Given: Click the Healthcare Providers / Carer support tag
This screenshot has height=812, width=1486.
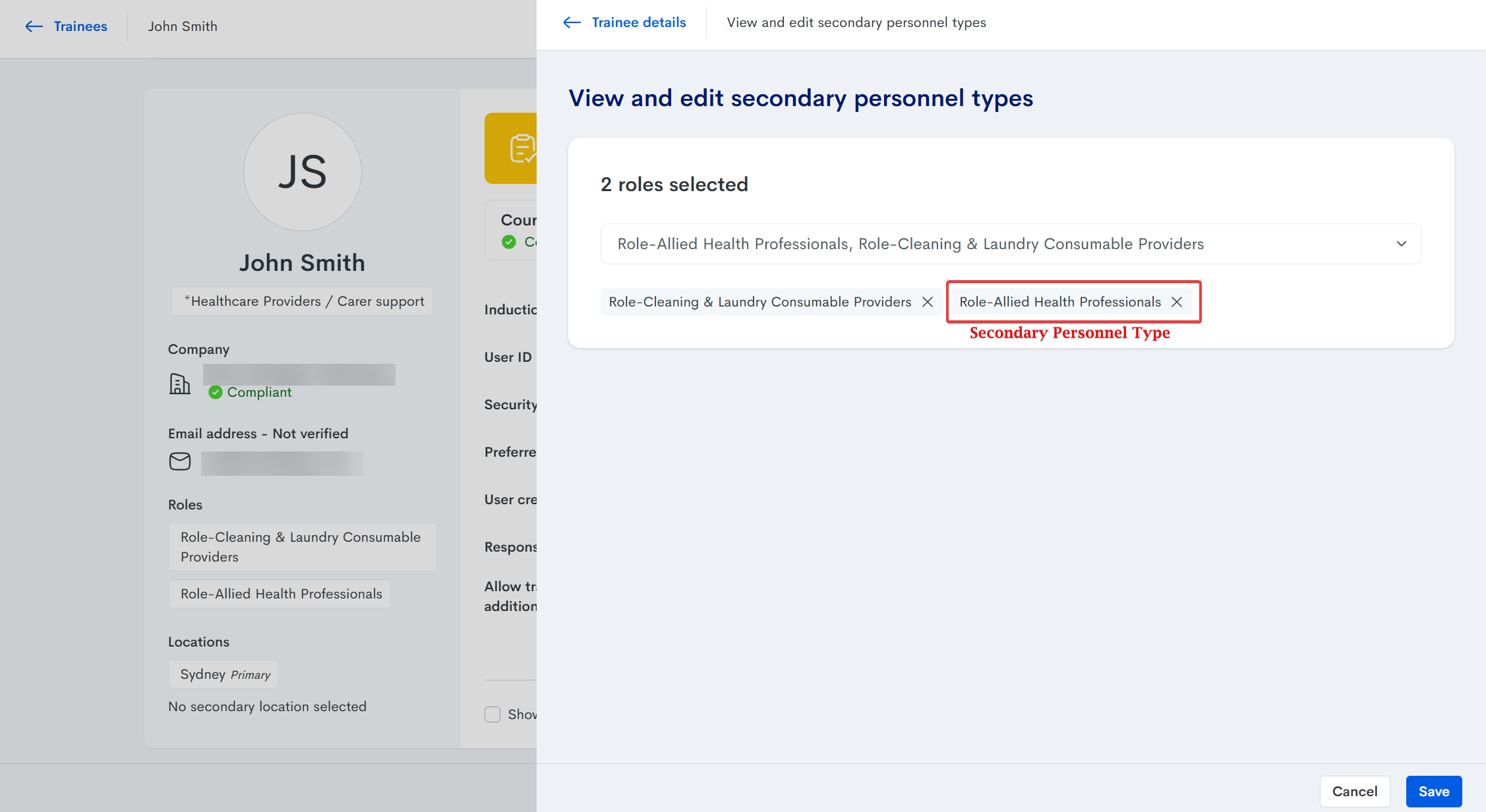Looking at the screenshot, I should point(303,301).
